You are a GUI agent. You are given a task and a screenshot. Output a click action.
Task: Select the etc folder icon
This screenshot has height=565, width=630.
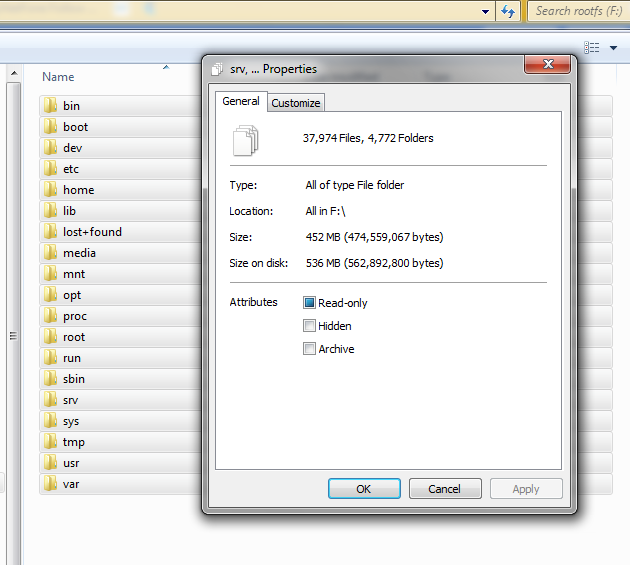pos(50,169)
